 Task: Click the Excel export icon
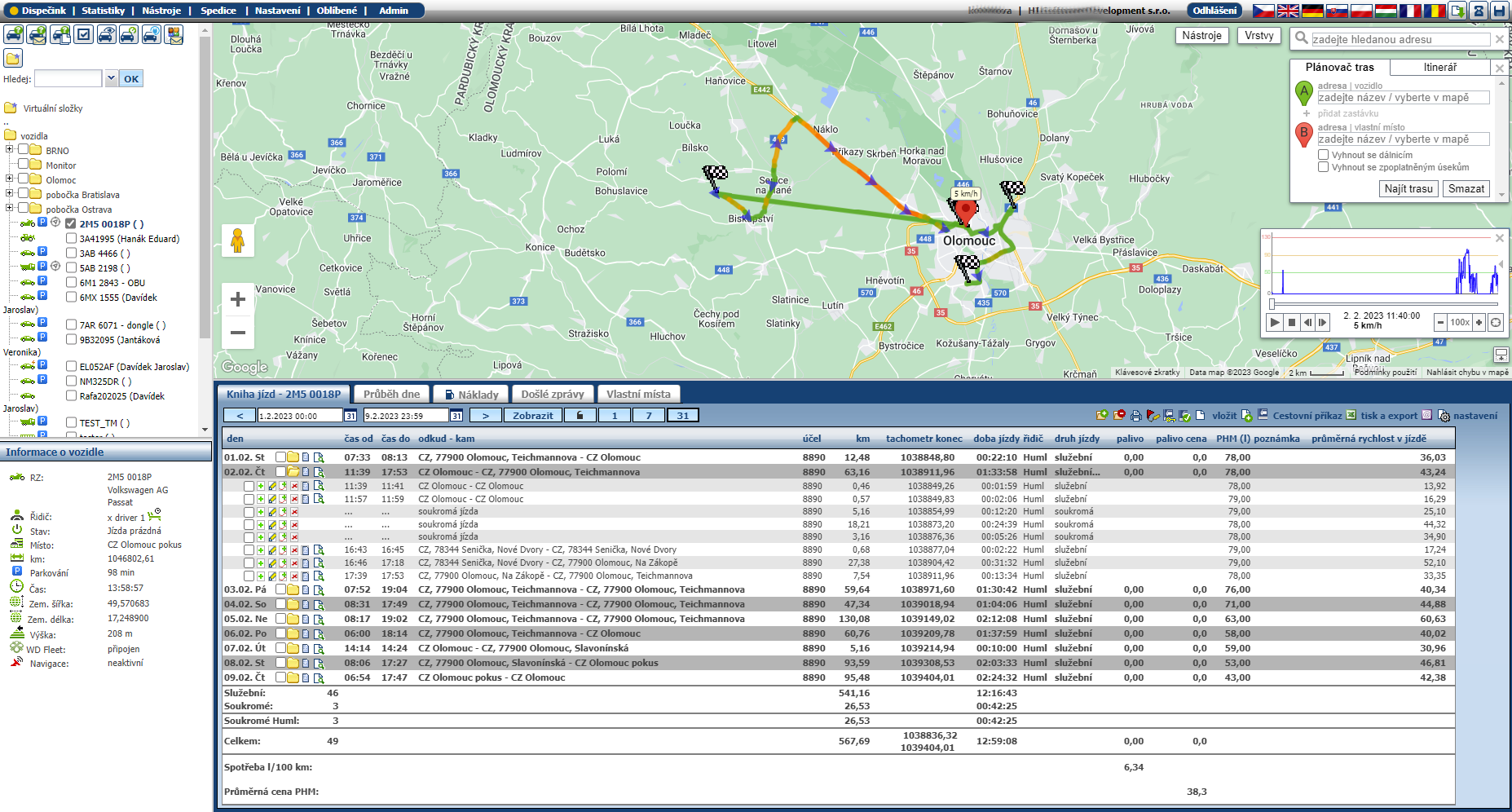click(1351, 416)
